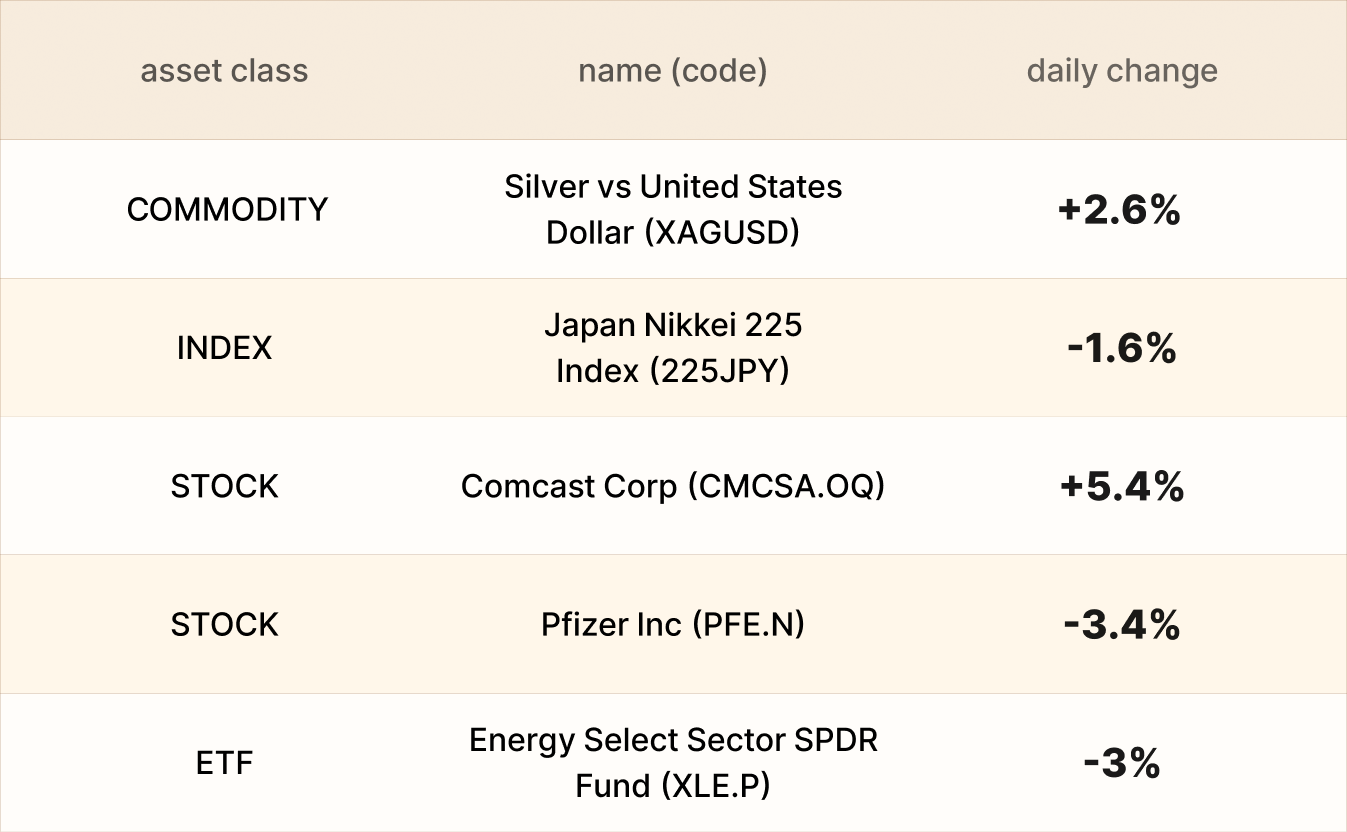Click the 'daily change' column header
The width and height of the screenshot is (1347, 832).
click(x=1121, y=71)
